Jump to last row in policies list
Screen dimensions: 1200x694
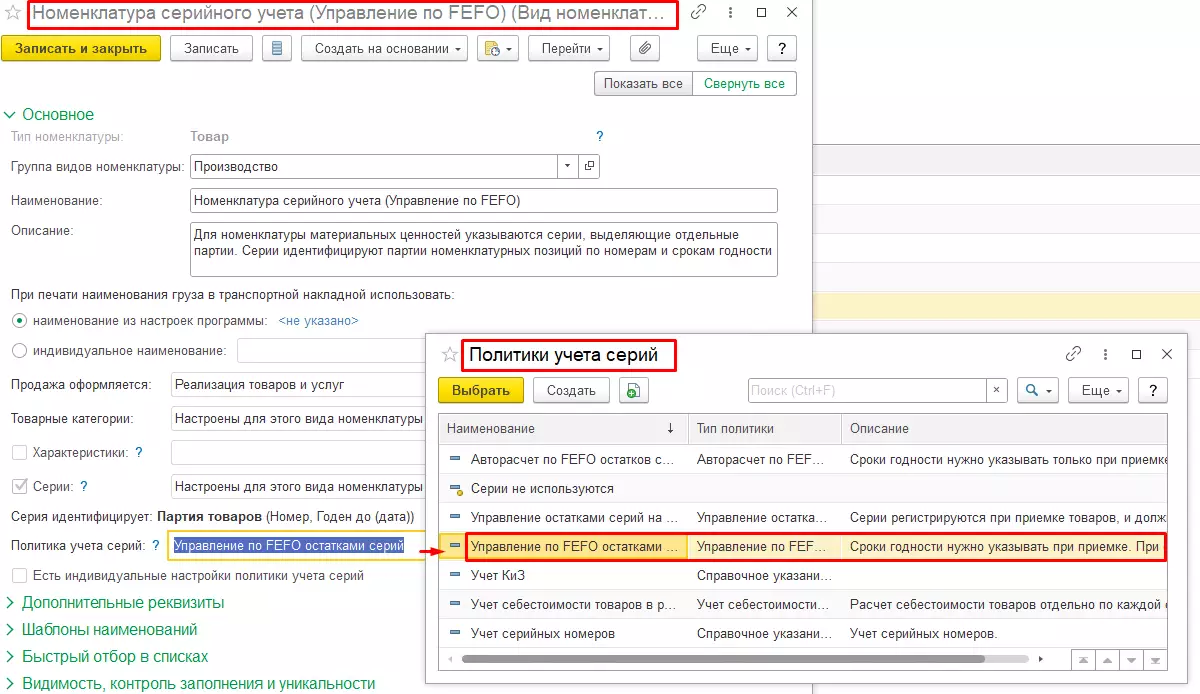point(1154,660)
